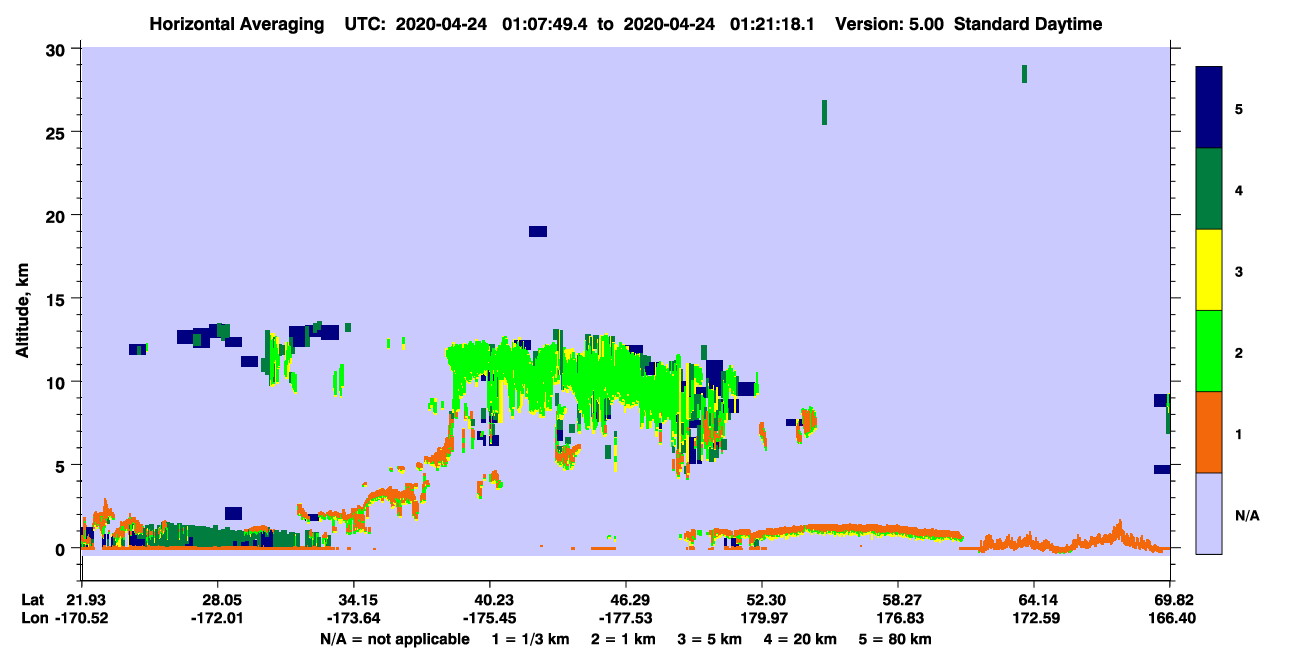Click the 10 tick label on altitude axis

(58, 382)
